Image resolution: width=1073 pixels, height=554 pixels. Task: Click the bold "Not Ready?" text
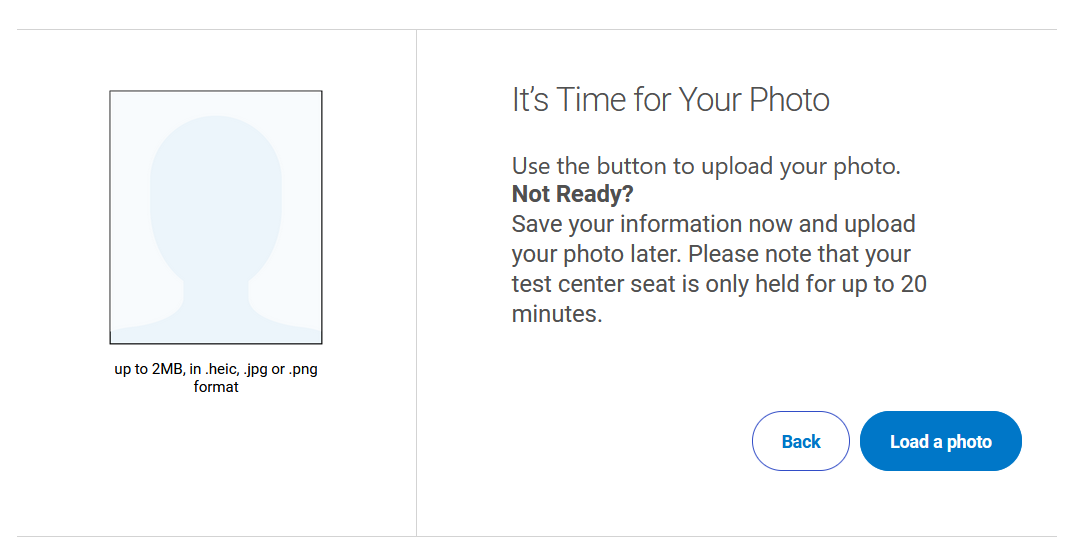(573, 194)
